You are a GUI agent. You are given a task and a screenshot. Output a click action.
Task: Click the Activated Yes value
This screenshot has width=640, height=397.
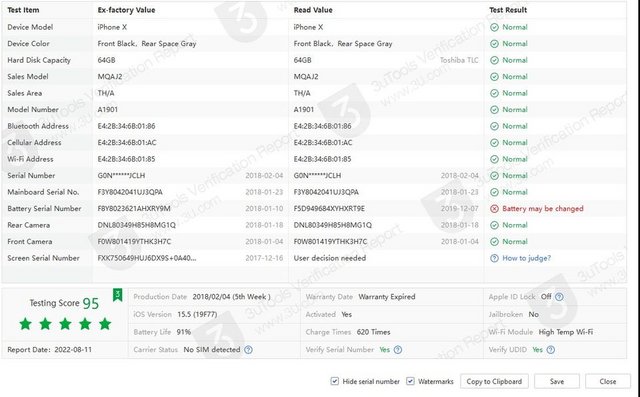[x=347, y=315]
